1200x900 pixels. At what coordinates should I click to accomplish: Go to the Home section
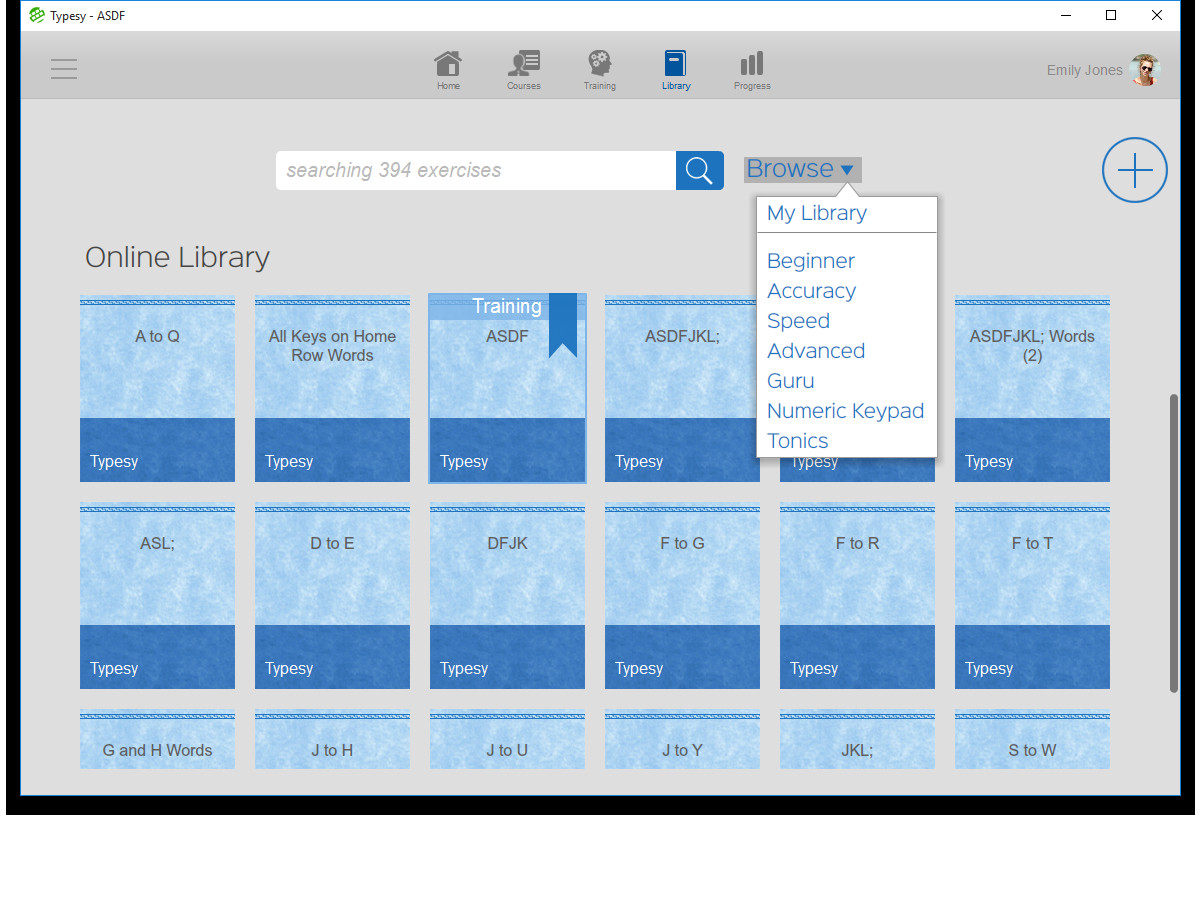(x=448, y=70)
